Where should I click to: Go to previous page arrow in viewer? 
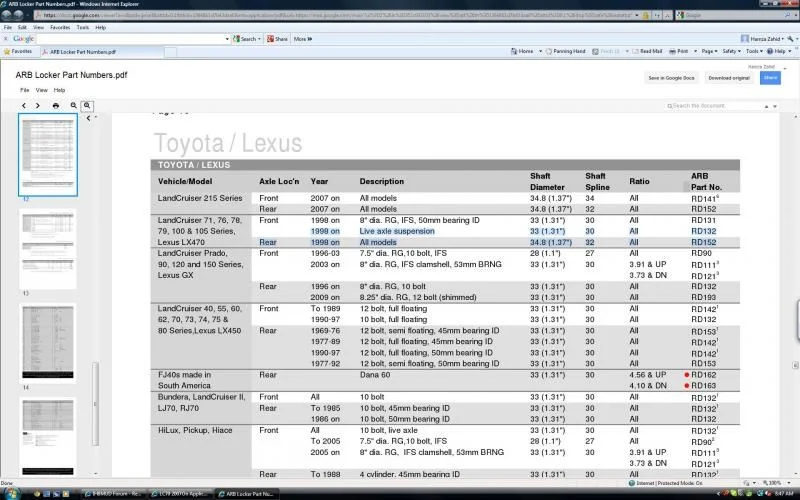[x=23, y=106]
